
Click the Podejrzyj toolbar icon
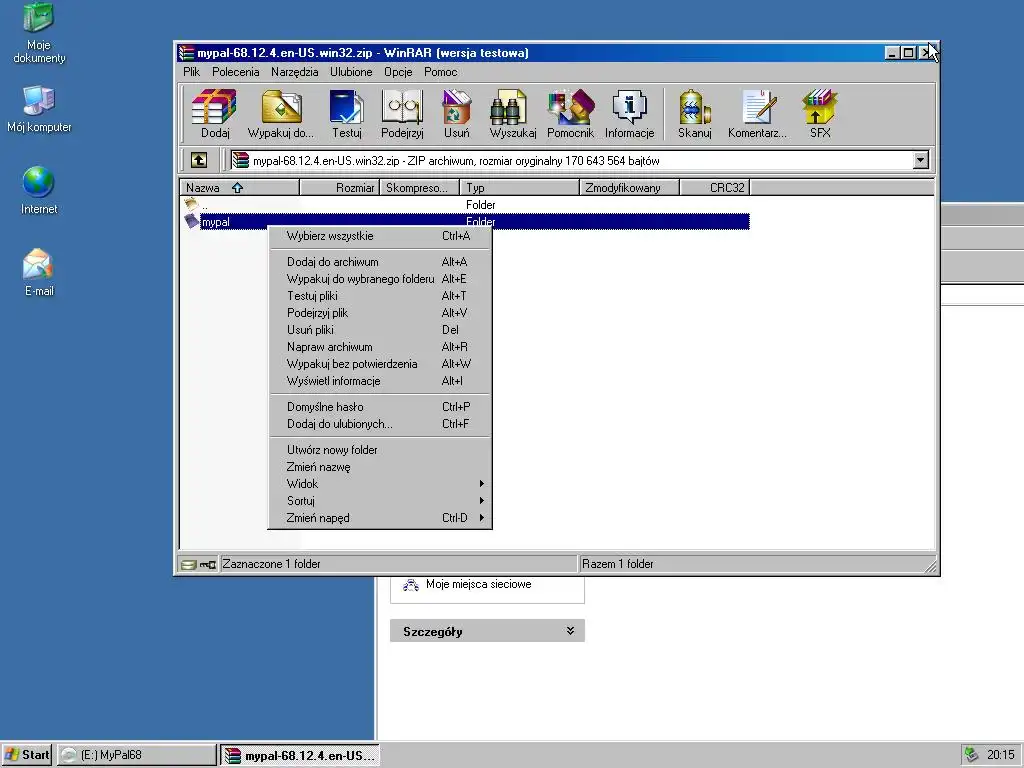click(x=402, y=114)
